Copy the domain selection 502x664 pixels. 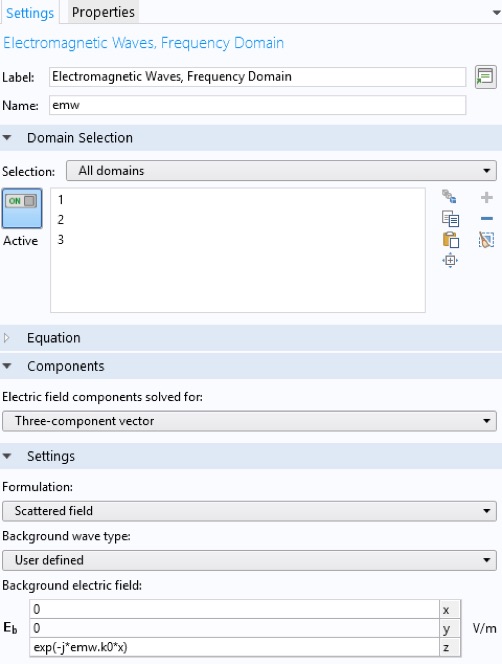tap(450, 219)
